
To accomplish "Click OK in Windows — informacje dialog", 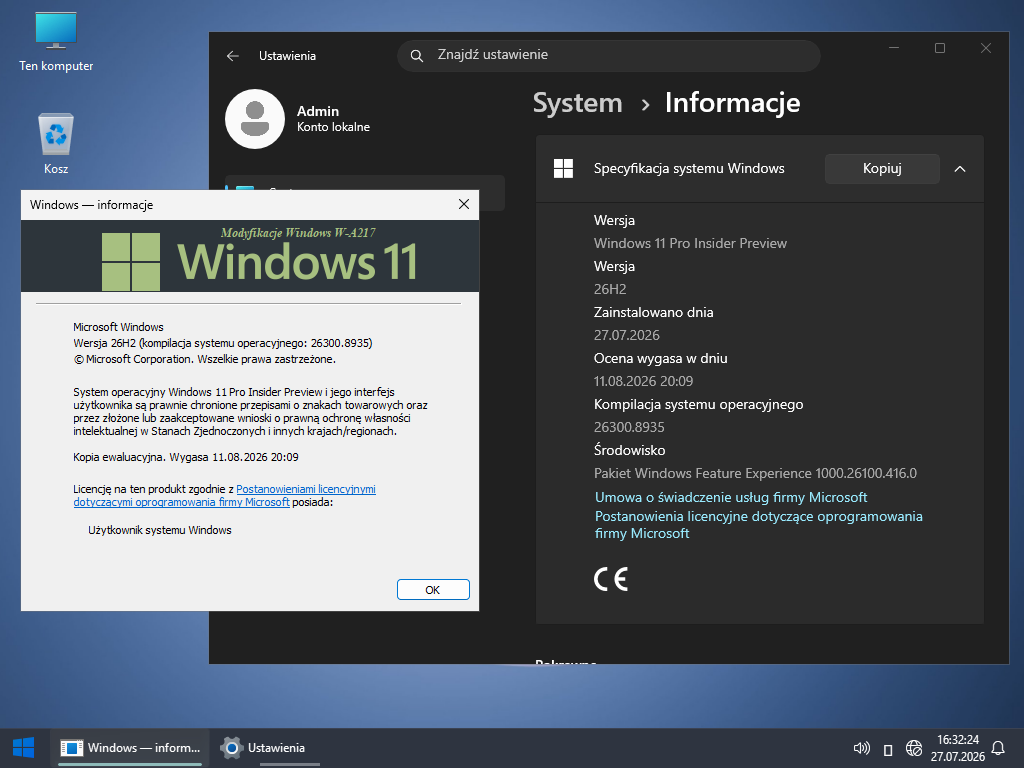I will coord(433,590).
